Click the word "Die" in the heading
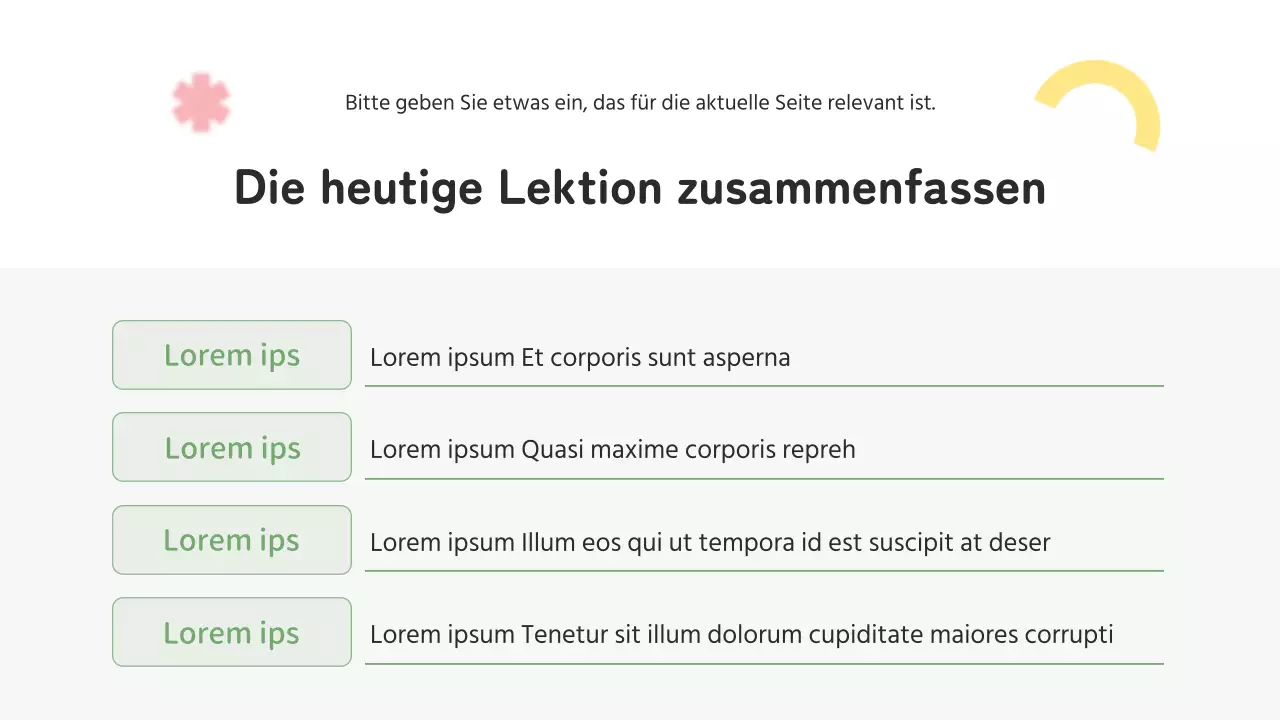The image size is (1280, 720). 267,188
